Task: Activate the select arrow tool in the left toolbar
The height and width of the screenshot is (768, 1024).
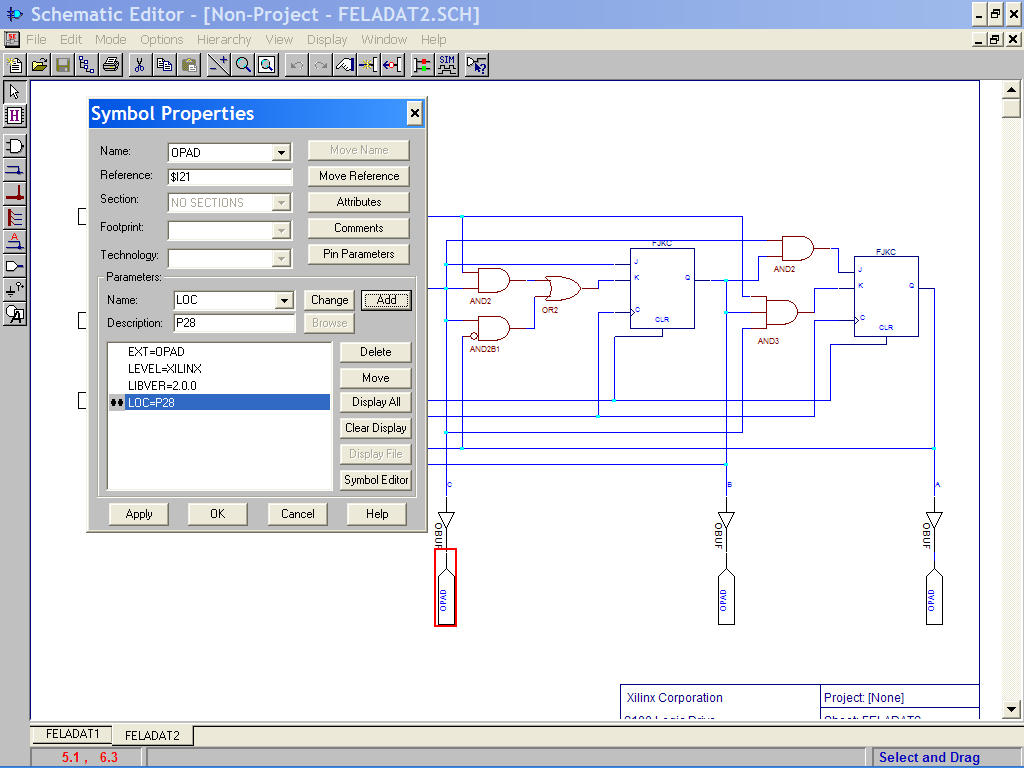Action: point(14,91)
